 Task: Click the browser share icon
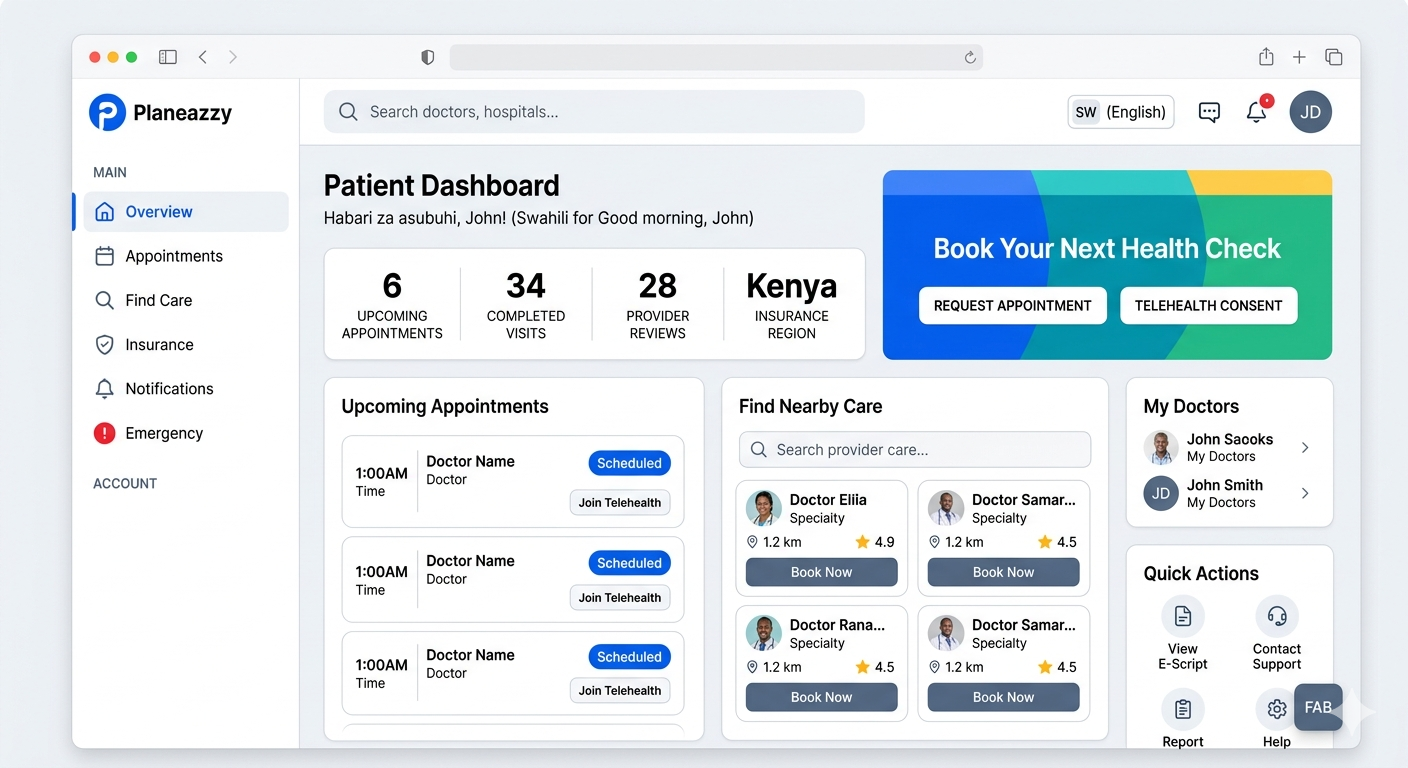pos(1265,57)
